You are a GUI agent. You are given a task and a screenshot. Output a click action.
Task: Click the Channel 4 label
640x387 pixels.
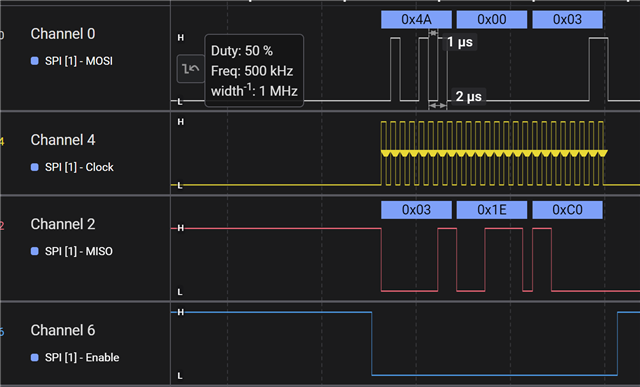point(63,140)
